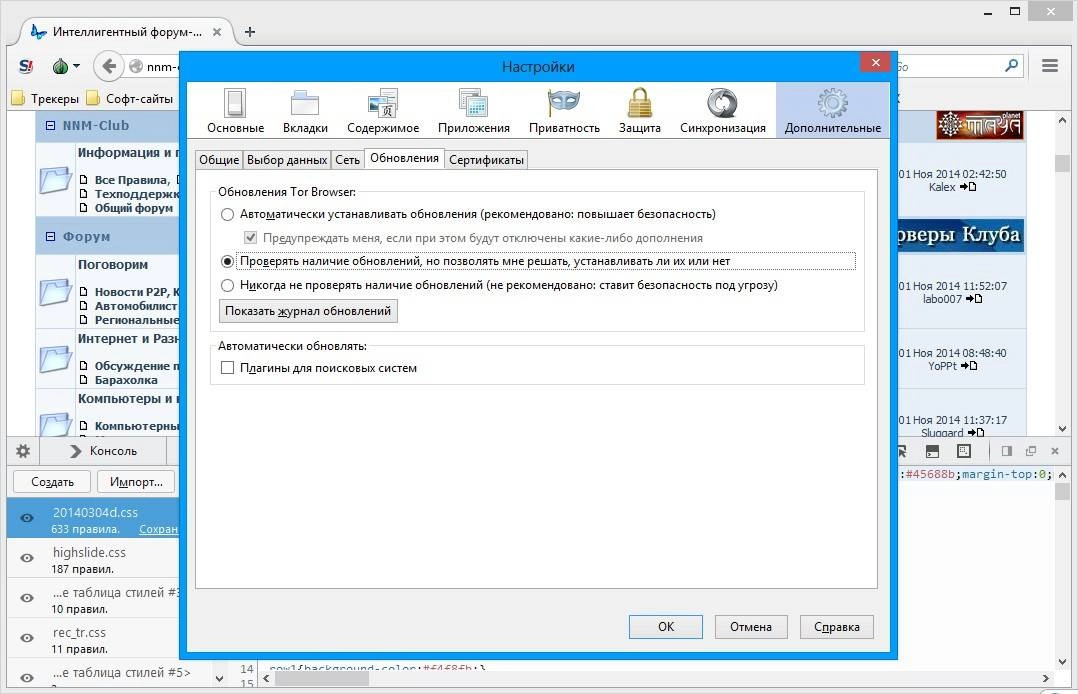
Task: Toggle the split console icon
Action: point(932,451)
